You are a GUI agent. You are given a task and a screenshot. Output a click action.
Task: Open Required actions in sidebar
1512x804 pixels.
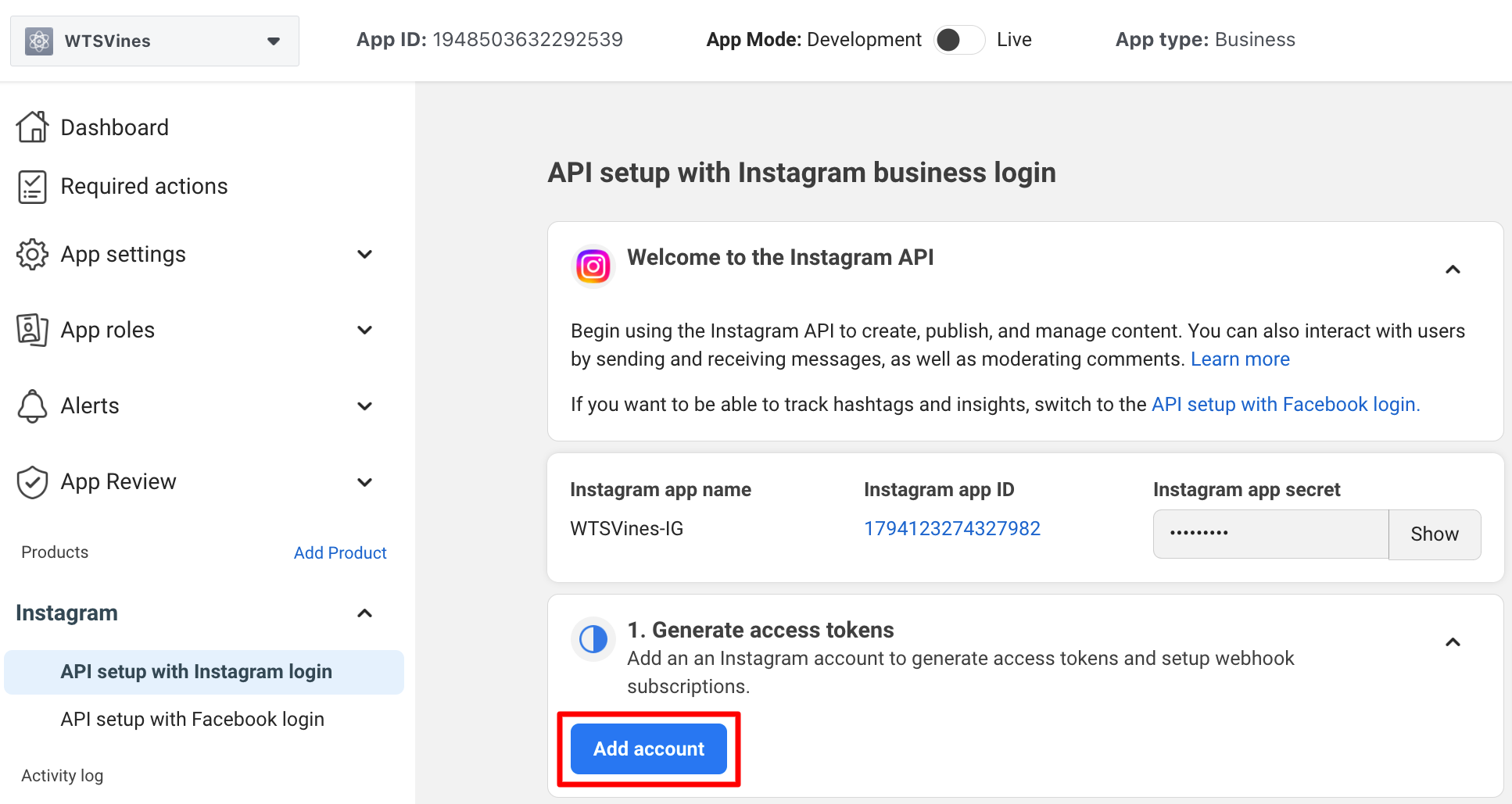pos(145,186)
